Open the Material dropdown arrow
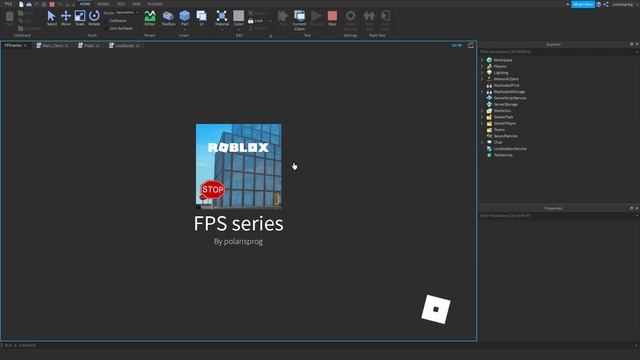This screenshot has width=640, height=360. point(222,29)
